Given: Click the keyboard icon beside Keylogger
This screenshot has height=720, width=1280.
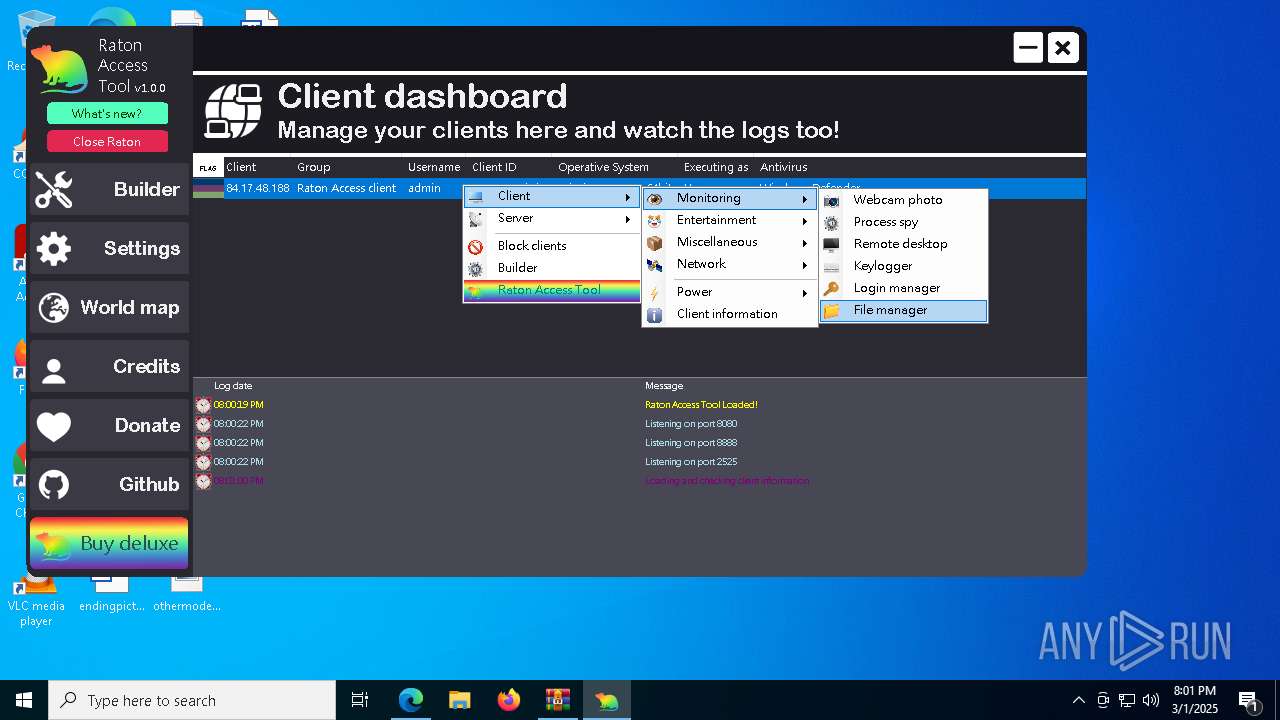Looking at the screenshot, I should coord(831,266).
